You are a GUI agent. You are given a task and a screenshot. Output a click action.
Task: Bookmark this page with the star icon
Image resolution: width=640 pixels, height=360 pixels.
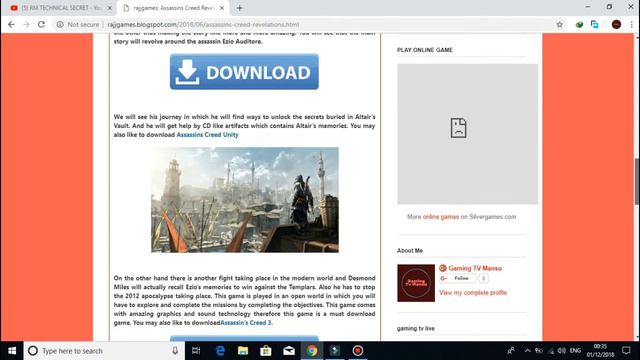tap(560, 24)
